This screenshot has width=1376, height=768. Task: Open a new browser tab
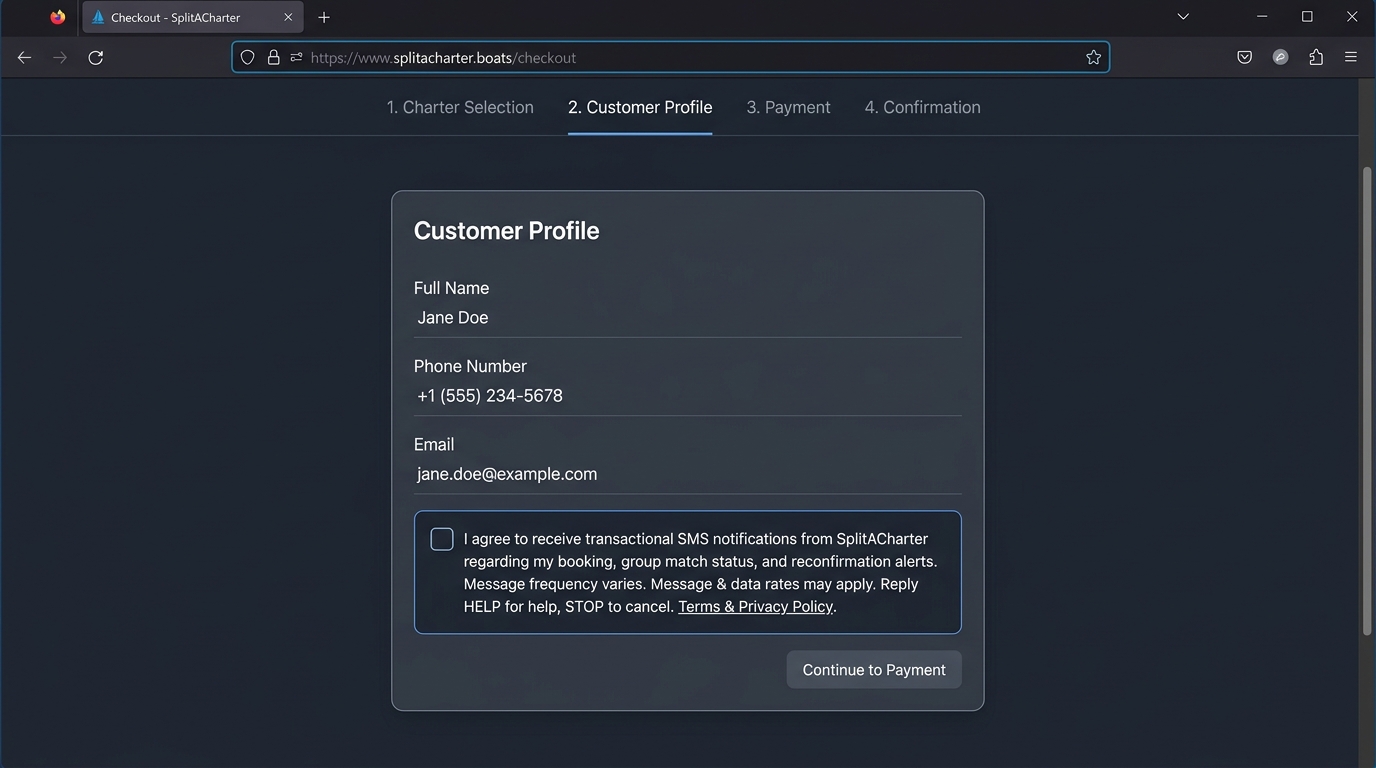pos(323,17)
